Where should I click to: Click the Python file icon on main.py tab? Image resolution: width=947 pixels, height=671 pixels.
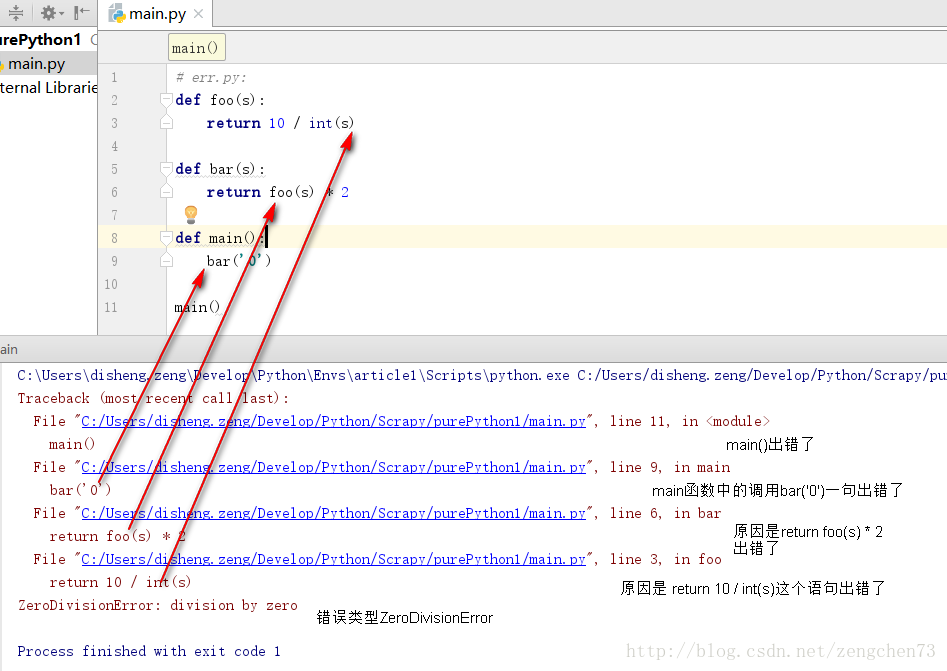(117, 13)
